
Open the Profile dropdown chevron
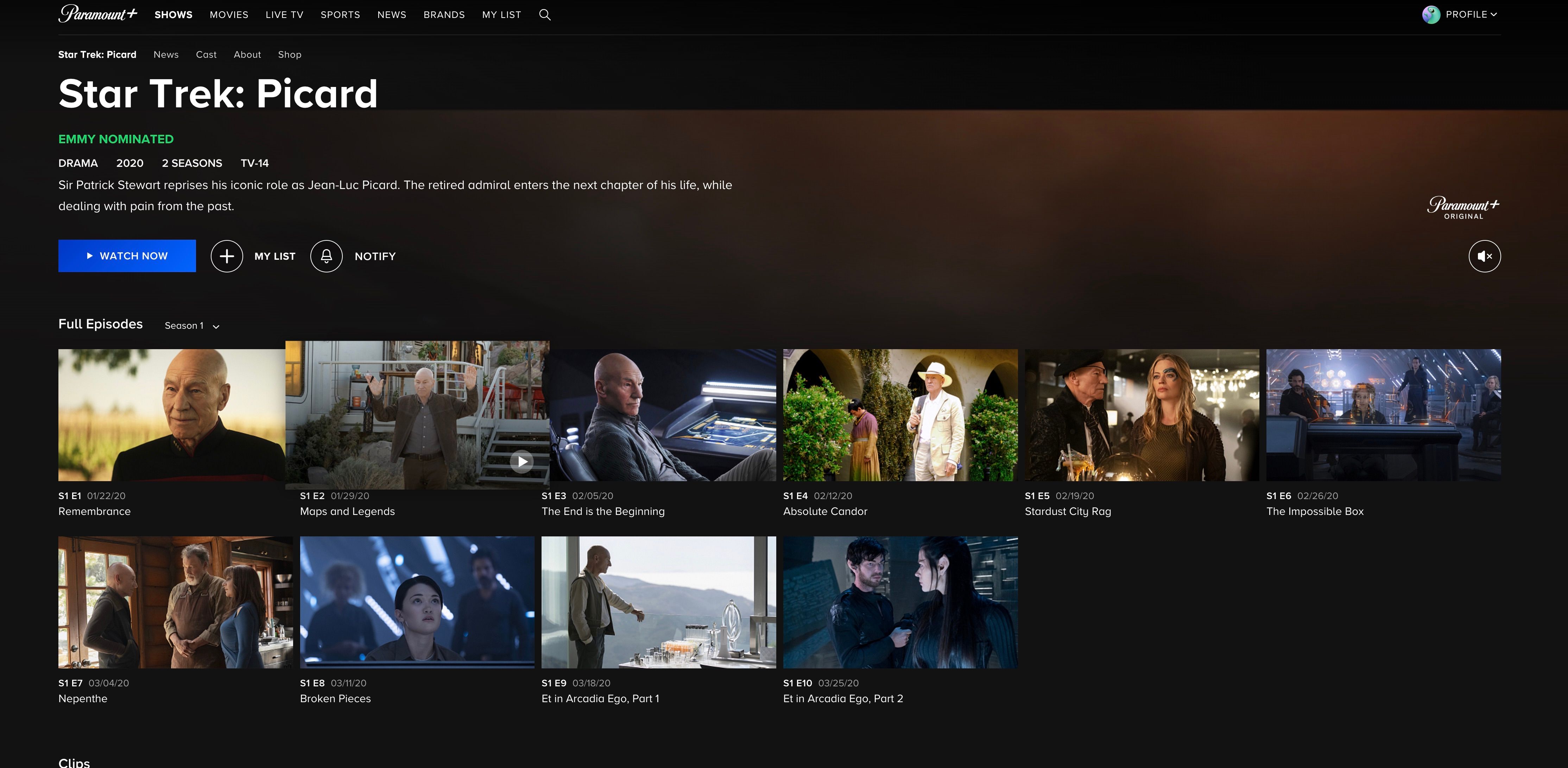pos(1495,15)
